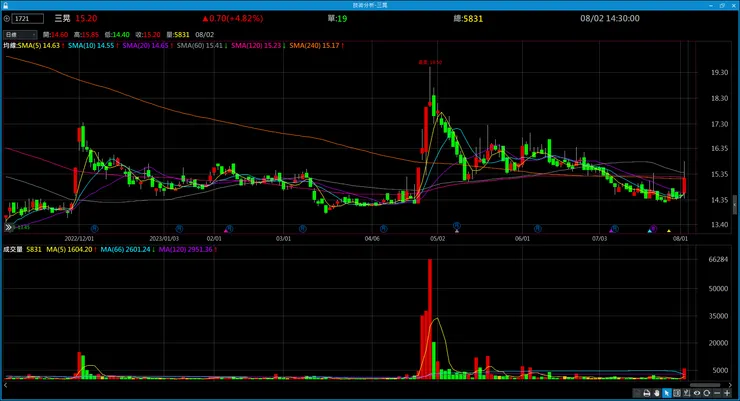Click the refresh circle icon
Screen dimensions: 740x401
coord(706,393)
